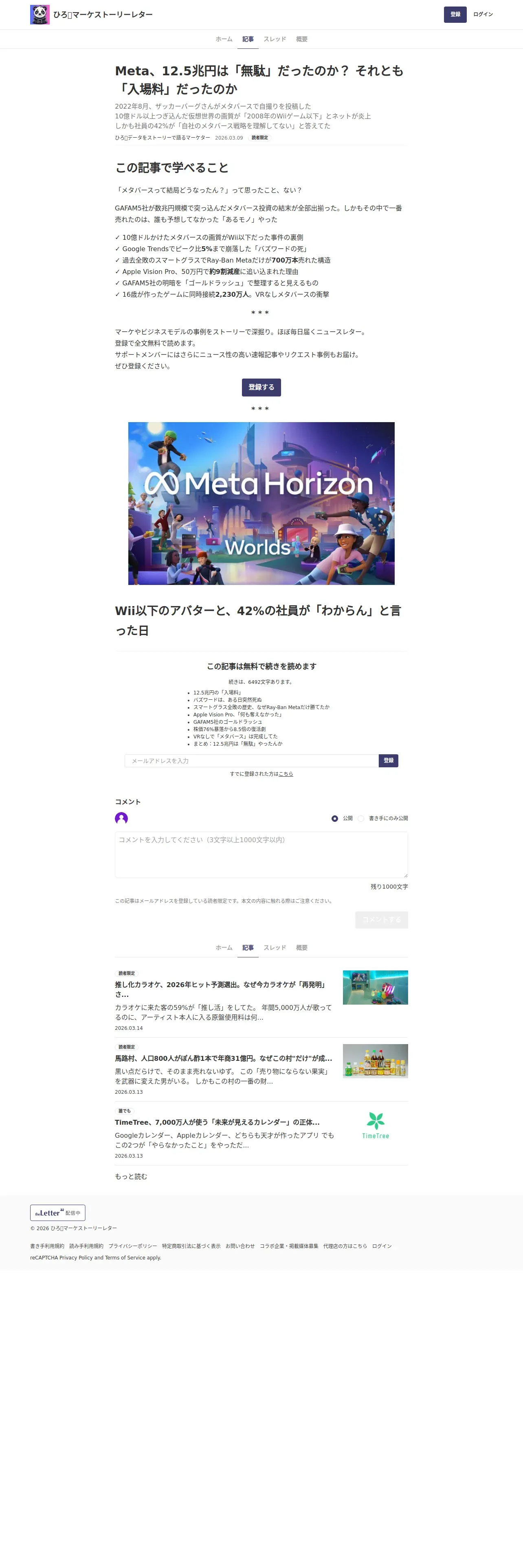Click 登録 button beside email field
Screen dimensions: 523x1568
tap(389, 761)
